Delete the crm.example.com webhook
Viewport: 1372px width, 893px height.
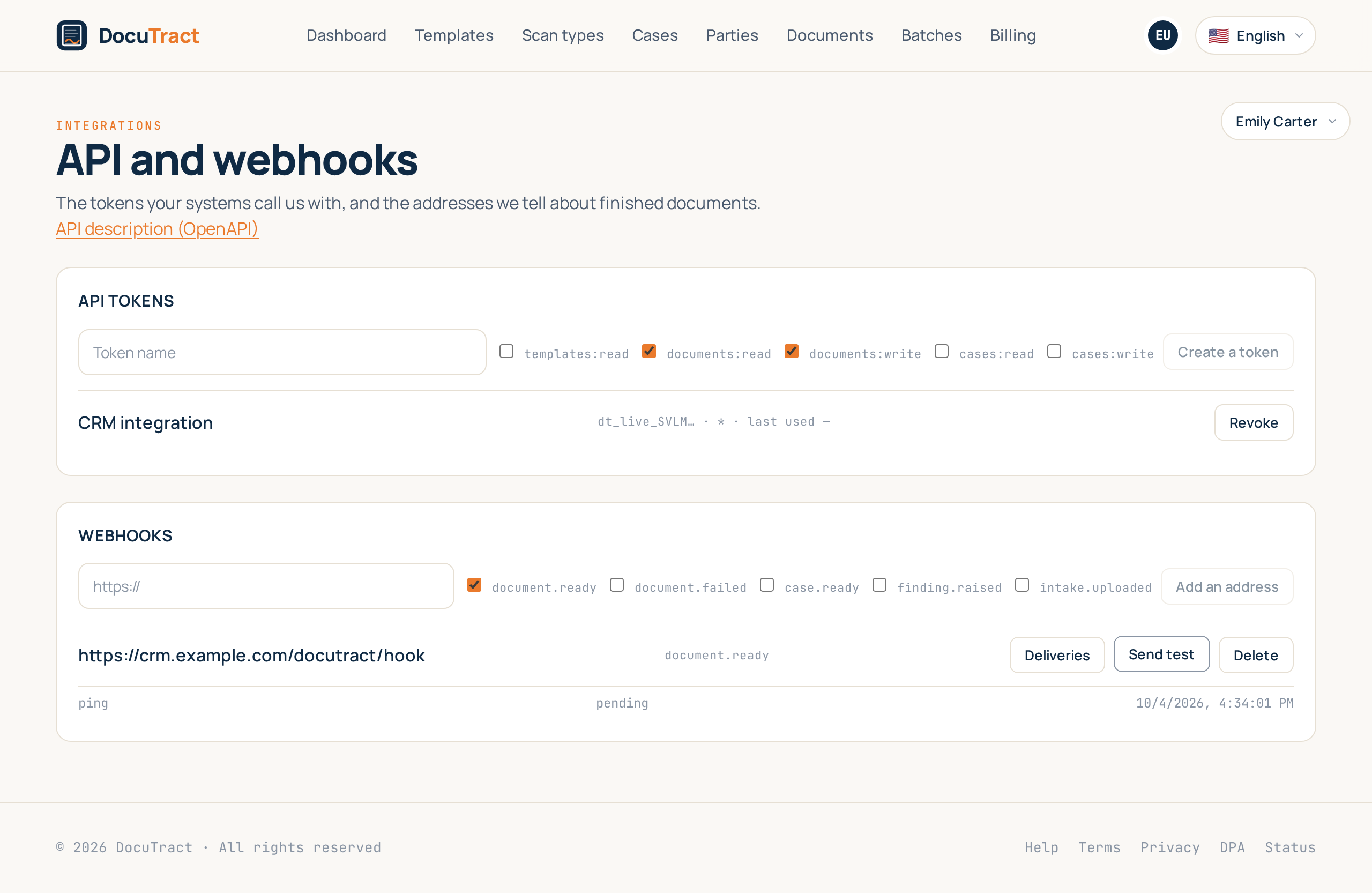(x=1256, y=655)
